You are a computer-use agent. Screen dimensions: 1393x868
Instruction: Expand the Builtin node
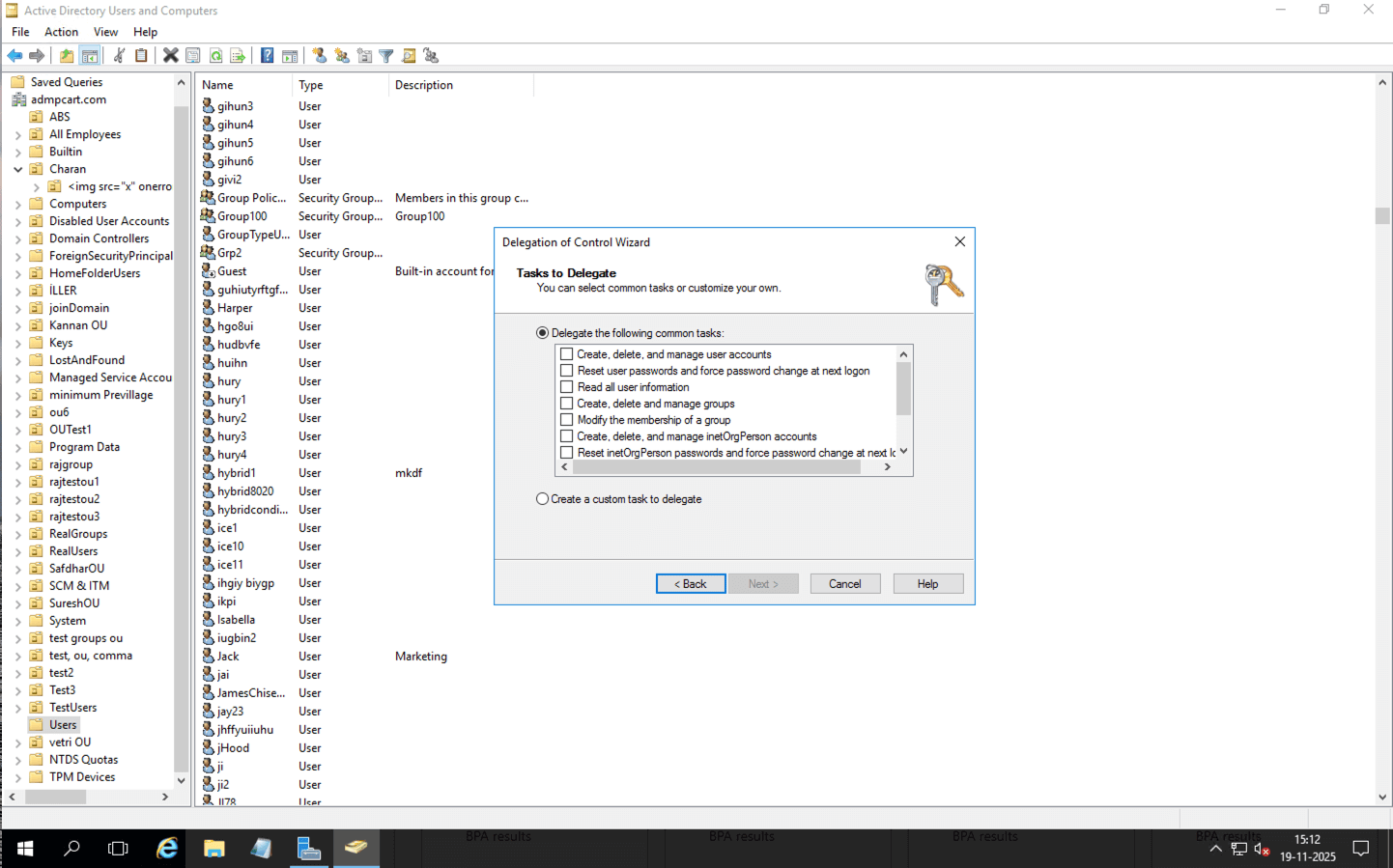[x=18, y=153]
